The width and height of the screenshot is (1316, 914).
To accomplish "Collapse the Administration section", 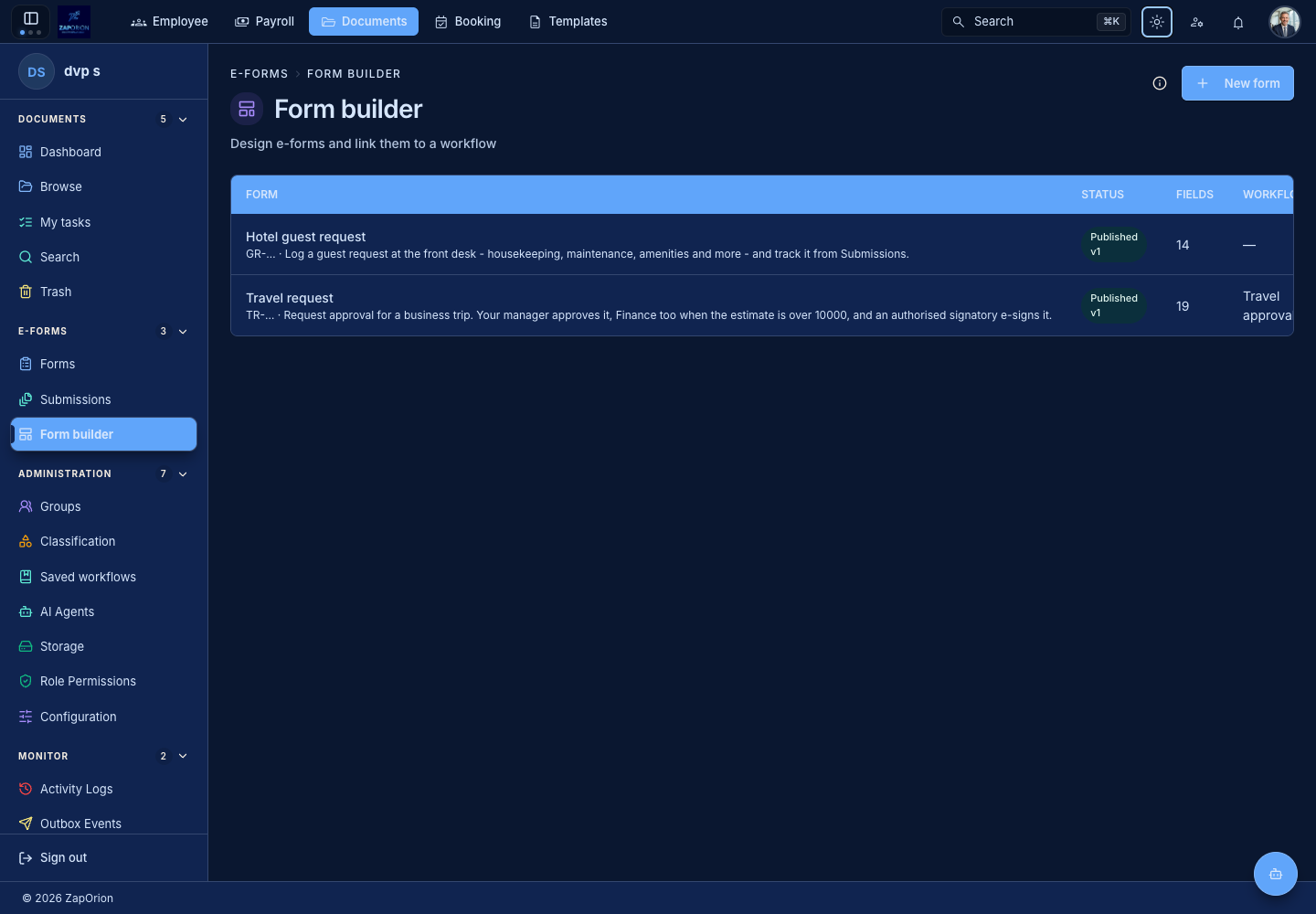I will point(183,474).
